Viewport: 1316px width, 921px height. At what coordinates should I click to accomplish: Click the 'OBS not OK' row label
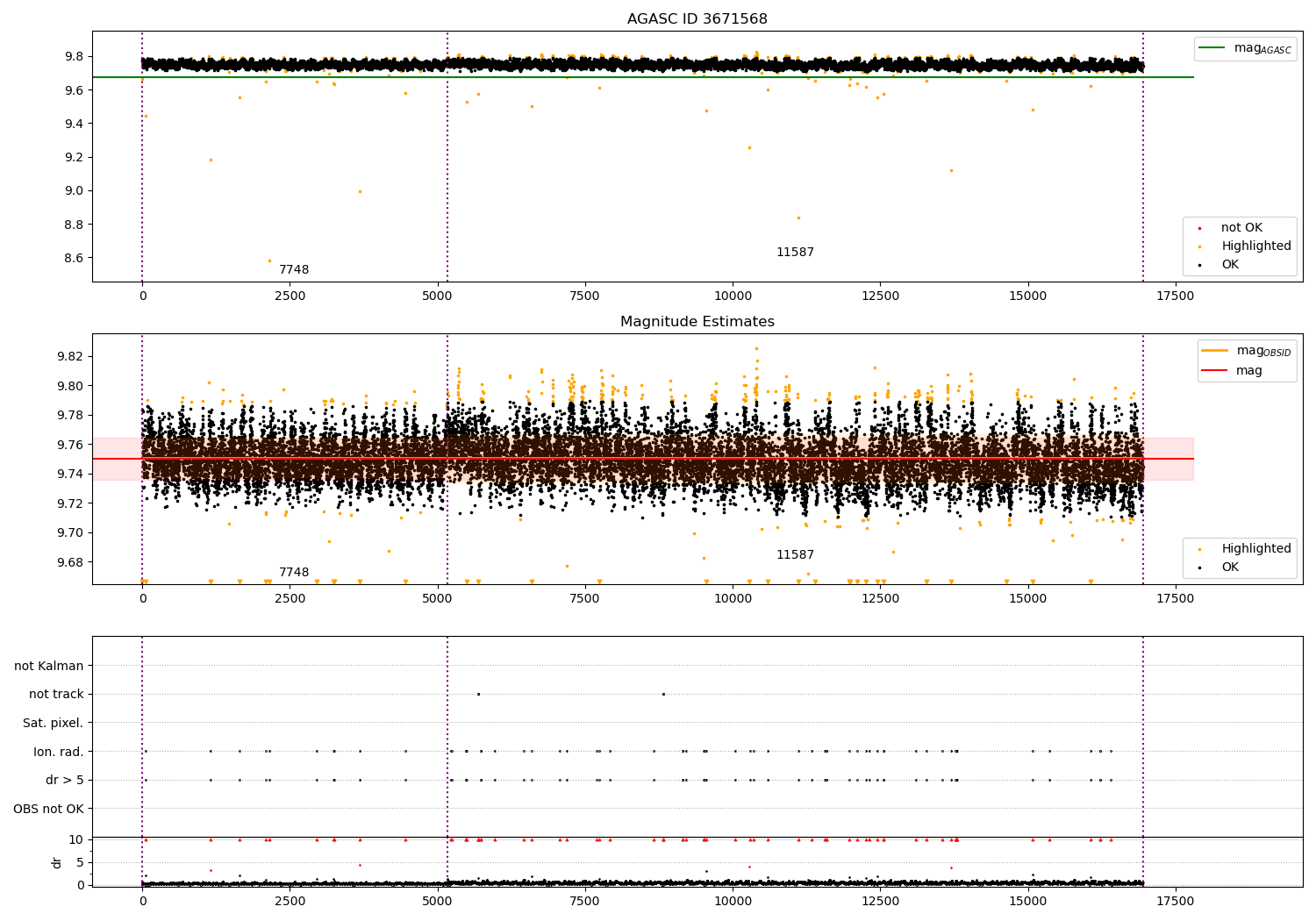point(48,809)
